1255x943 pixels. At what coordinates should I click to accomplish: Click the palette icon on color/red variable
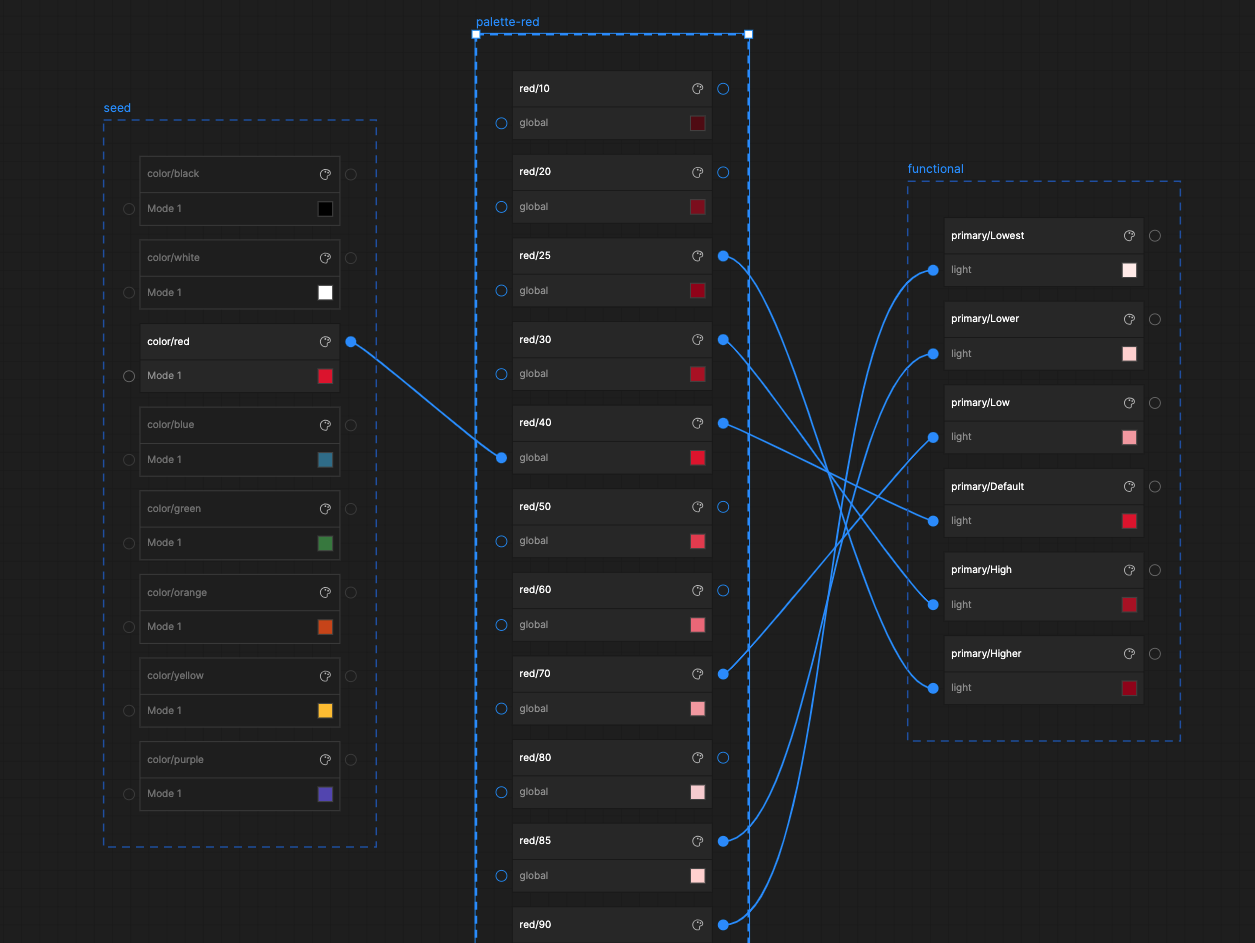click(x=325, y=341)
